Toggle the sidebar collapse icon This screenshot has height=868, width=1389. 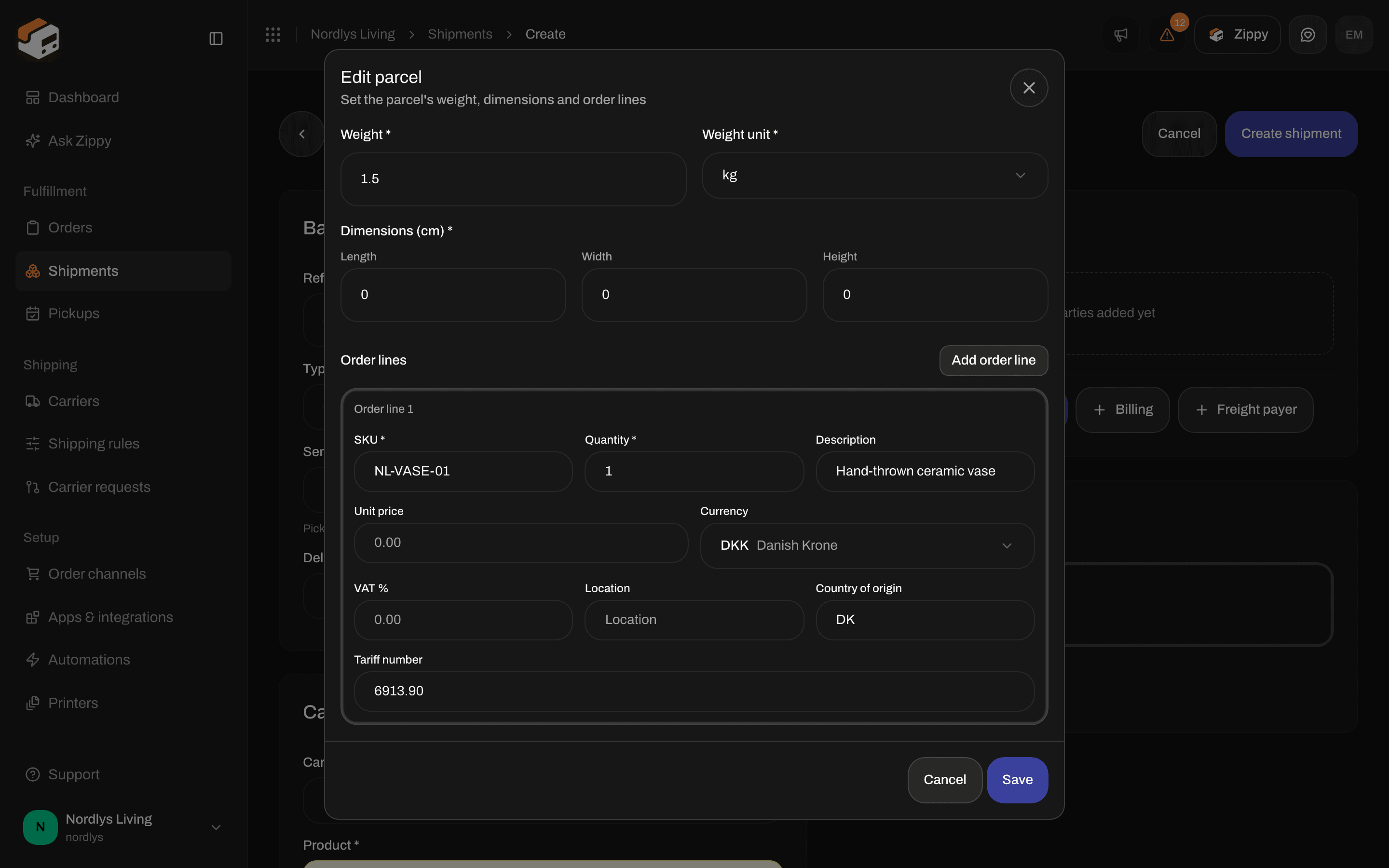216,39
